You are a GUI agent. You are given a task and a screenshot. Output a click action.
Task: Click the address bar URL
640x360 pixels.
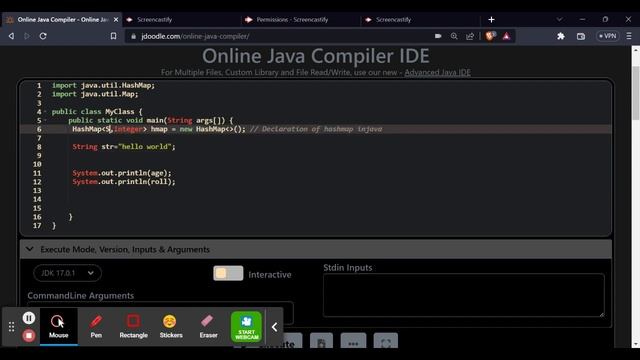(195, 36)
